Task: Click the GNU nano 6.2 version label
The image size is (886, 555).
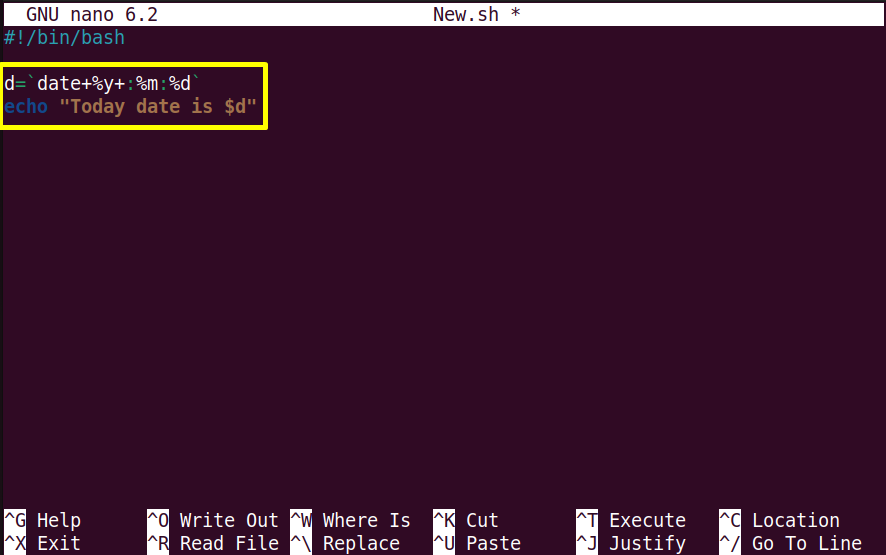Action: (x=92, y=14)
